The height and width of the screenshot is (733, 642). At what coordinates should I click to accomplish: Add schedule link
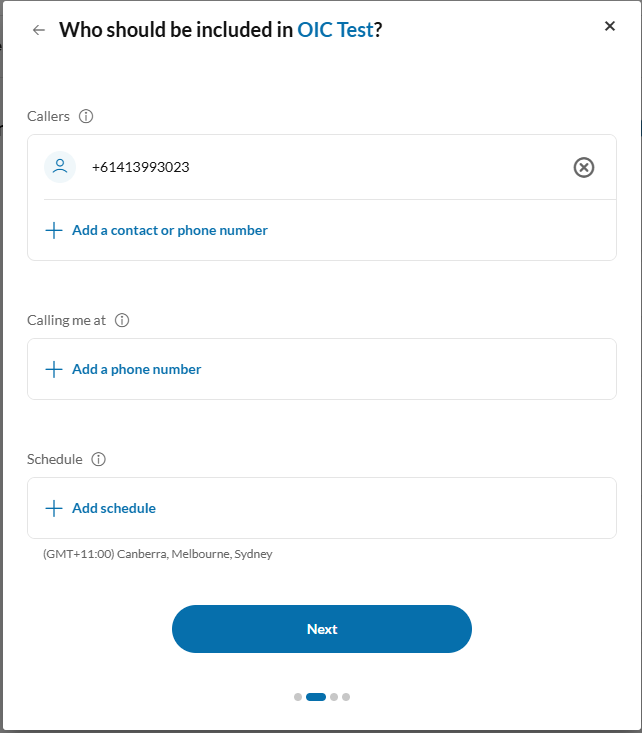tap(114, 508)
